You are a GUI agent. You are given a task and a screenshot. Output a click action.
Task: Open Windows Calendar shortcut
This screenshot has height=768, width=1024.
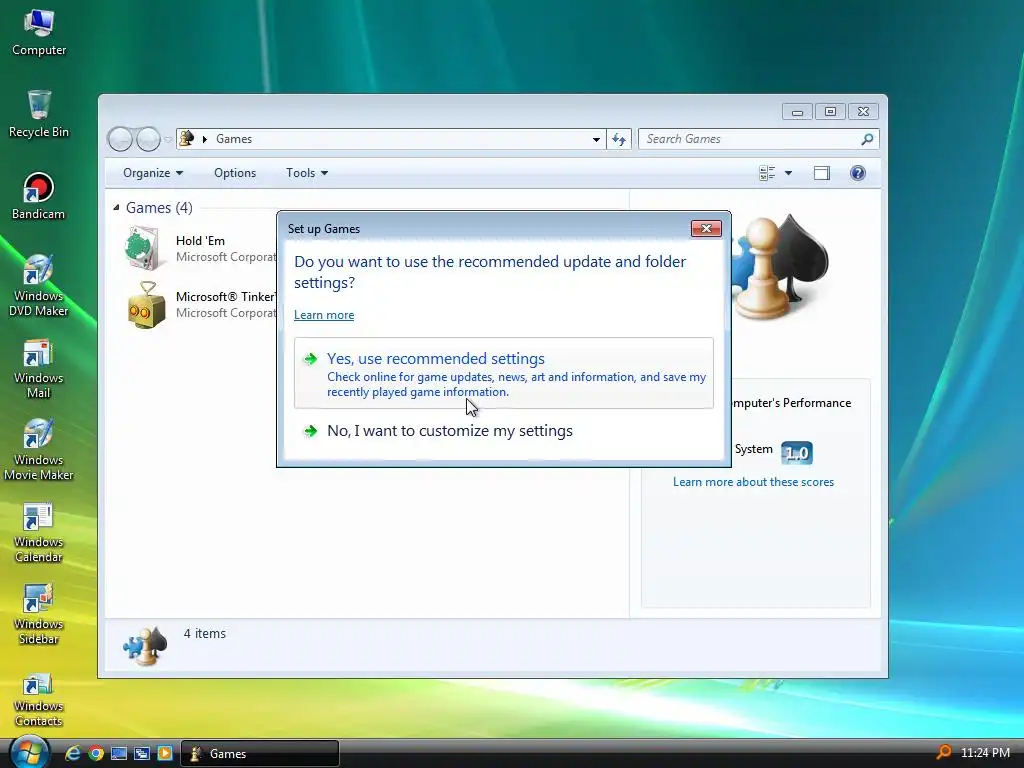tap(39, 532)
